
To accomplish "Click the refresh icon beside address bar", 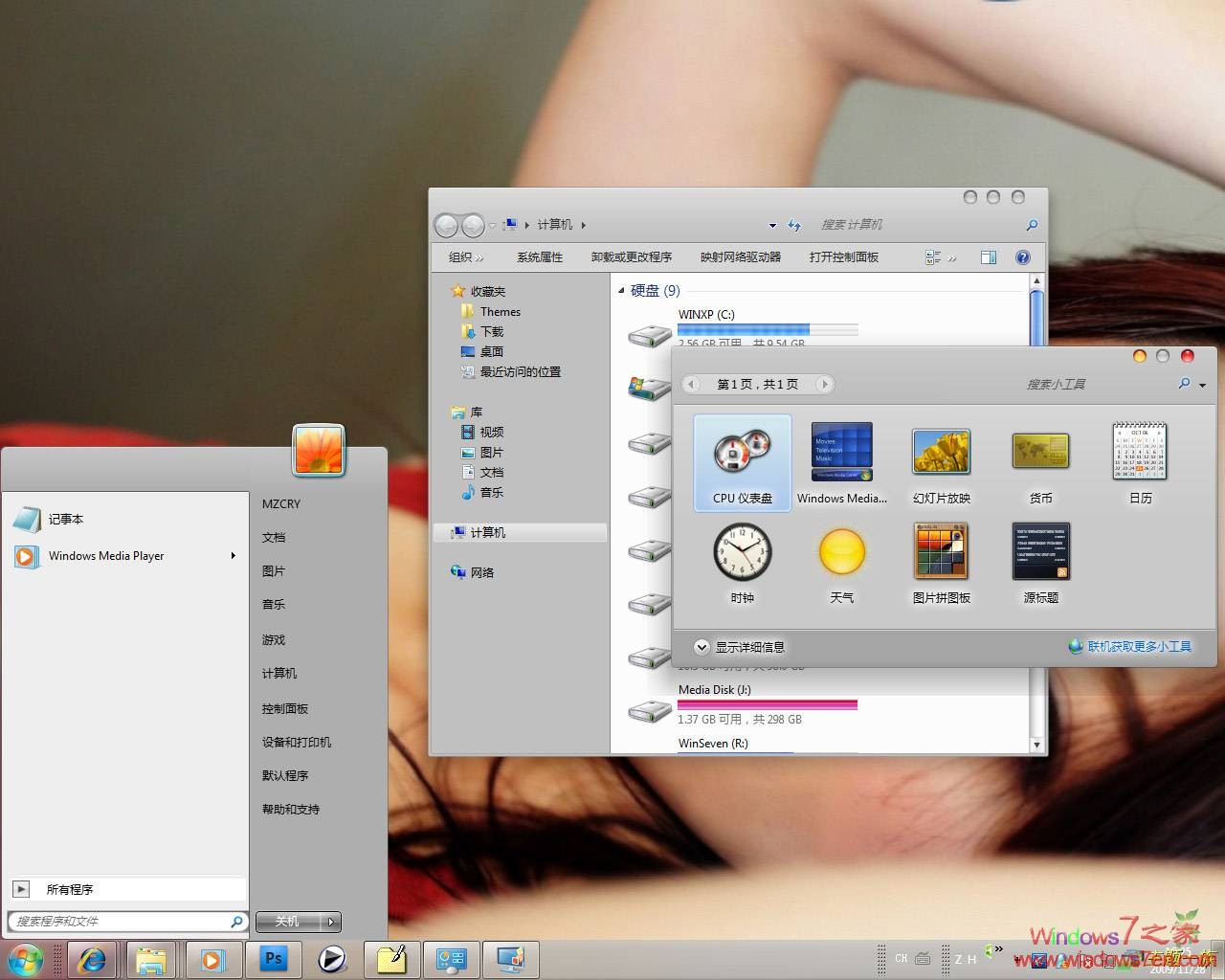I will 793,225.
